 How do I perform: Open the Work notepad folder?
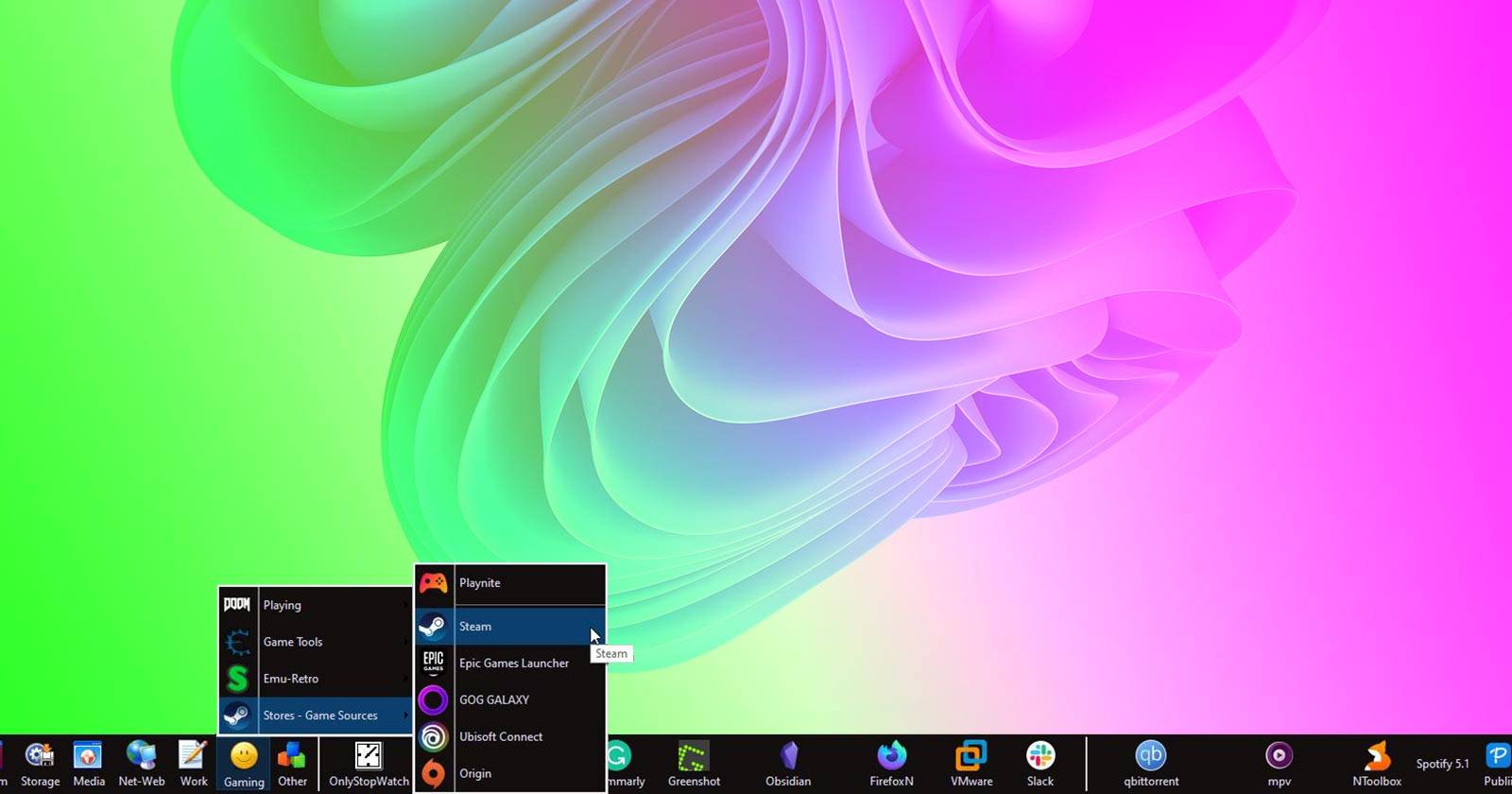194,765
